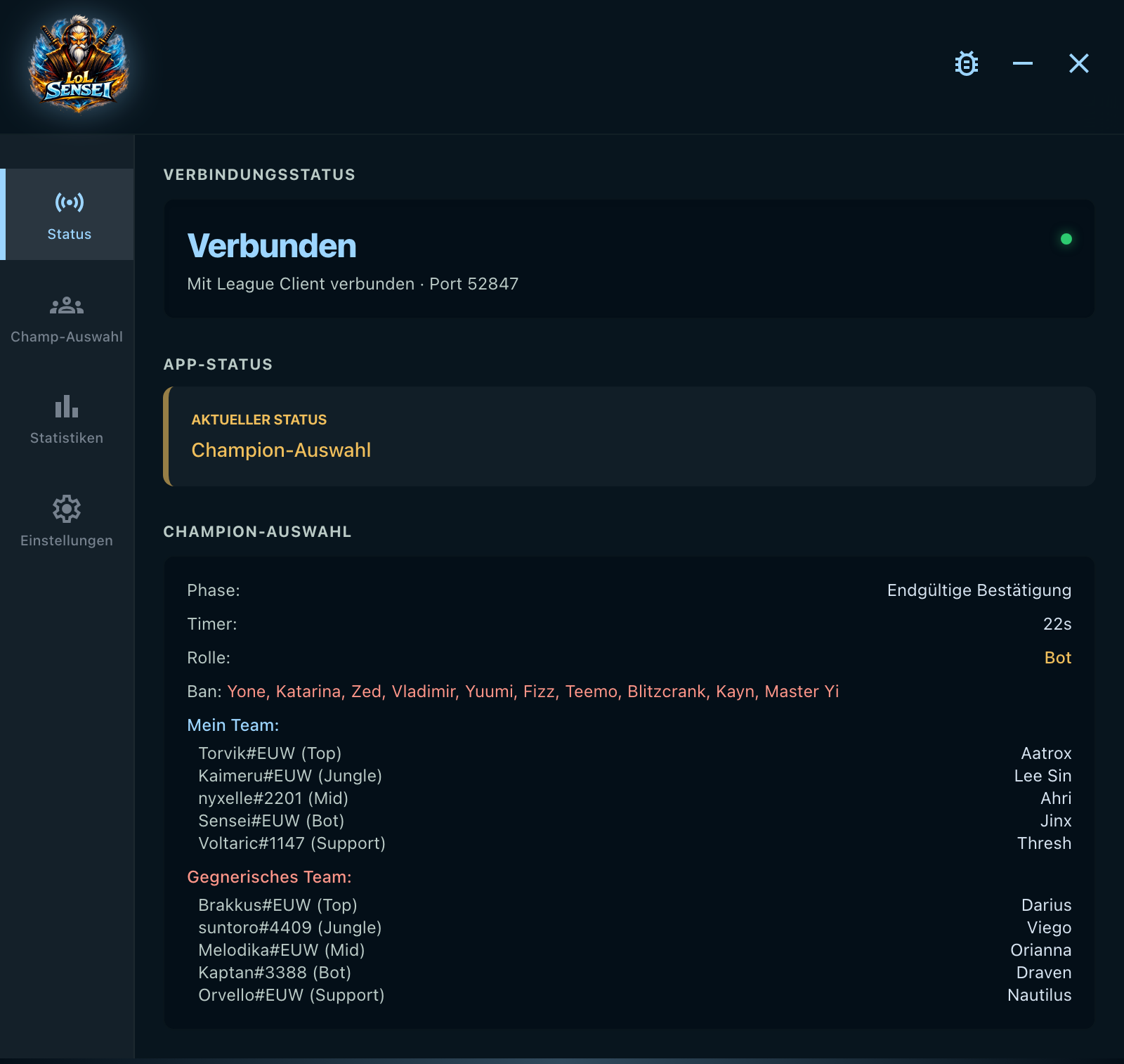The image size is (1124, 1064).
Task: Click the banned champion Blitzcrank
Action: pyautogui.click(x=666, y=692)
